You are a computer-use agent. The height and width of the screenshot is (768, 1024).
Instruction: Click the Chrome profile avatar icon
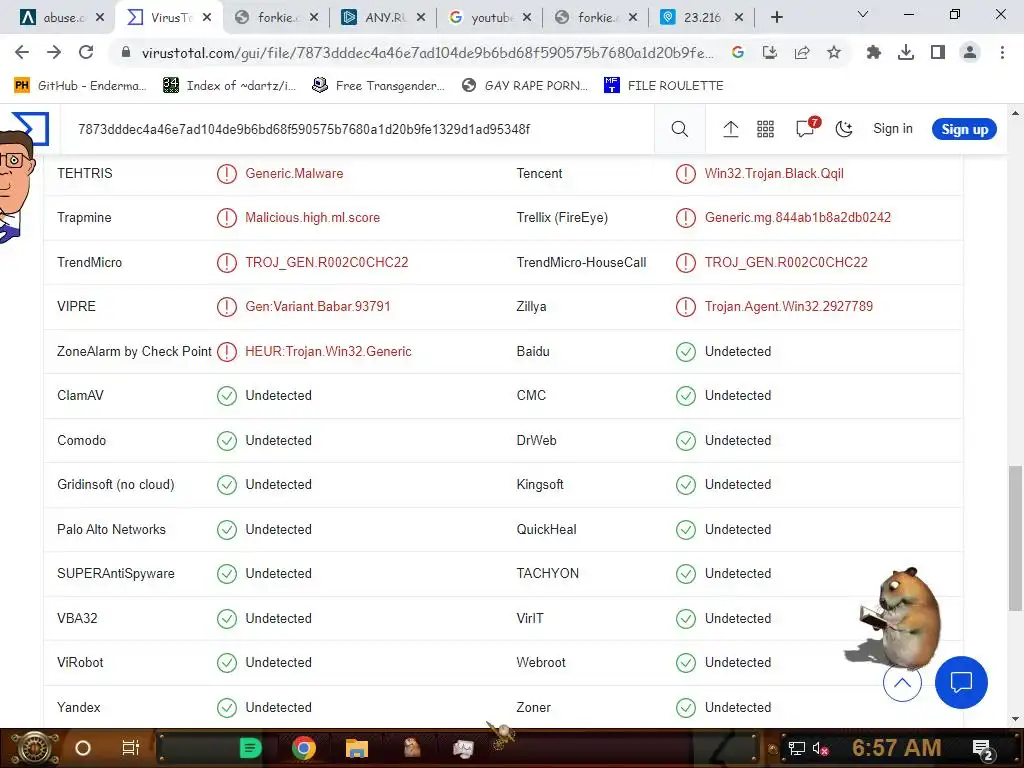[x=970, y=52]
